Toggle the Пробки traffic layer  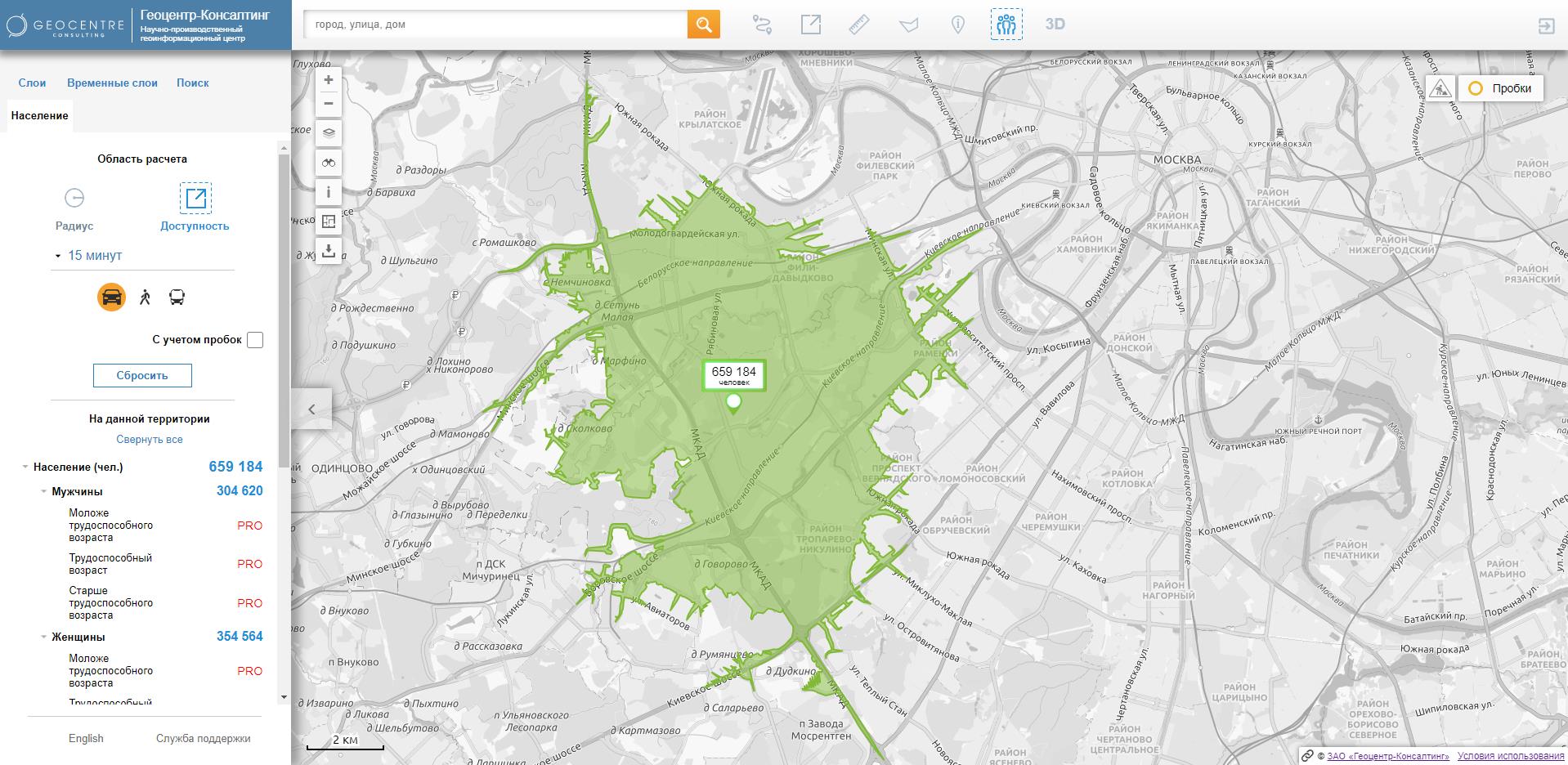(1501, 88)
